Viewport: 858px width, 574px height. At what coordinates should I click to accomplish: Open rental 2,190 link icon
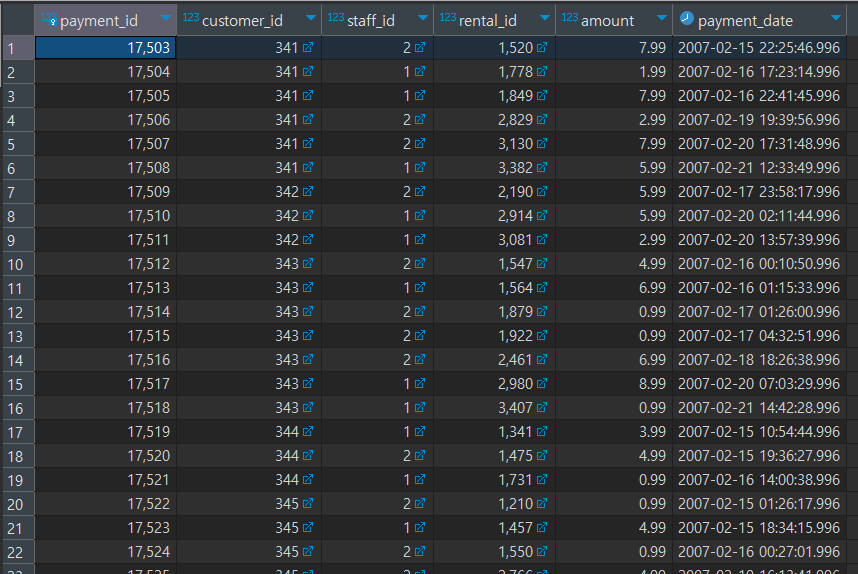tap(542, 192)
